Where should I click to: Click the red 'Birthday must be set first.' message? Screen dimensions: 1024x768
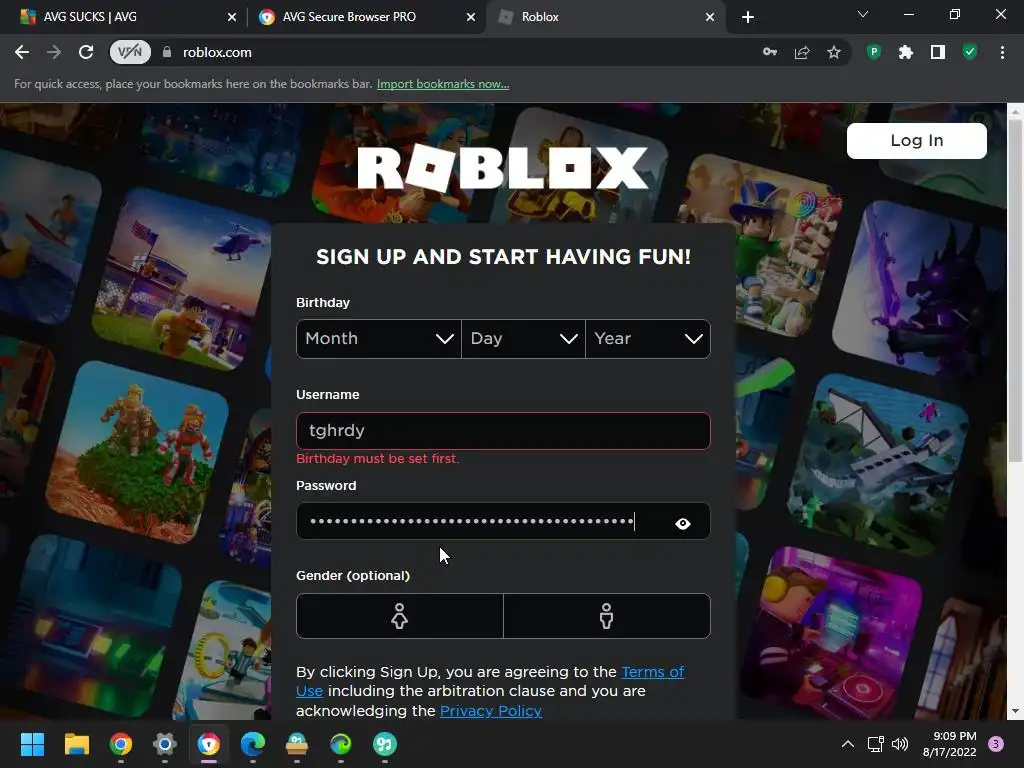(x=377, y=458)
